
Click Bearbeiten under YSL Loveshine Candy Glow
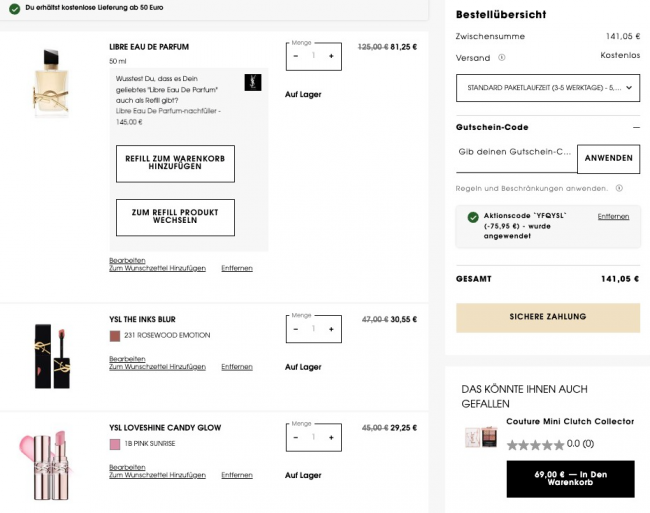127,467
